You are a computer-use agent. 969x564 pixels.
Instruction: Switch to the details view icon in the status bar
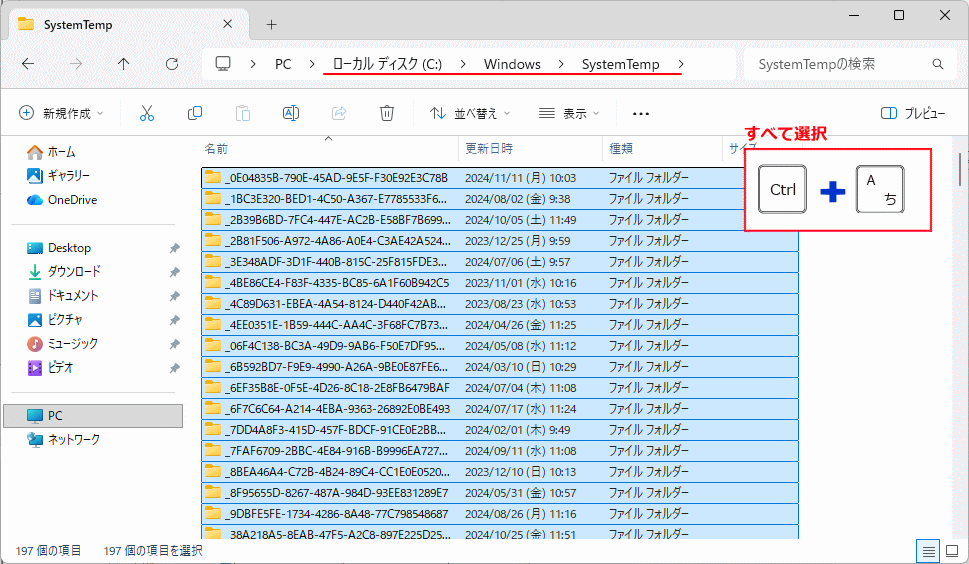tap(928, 551)
